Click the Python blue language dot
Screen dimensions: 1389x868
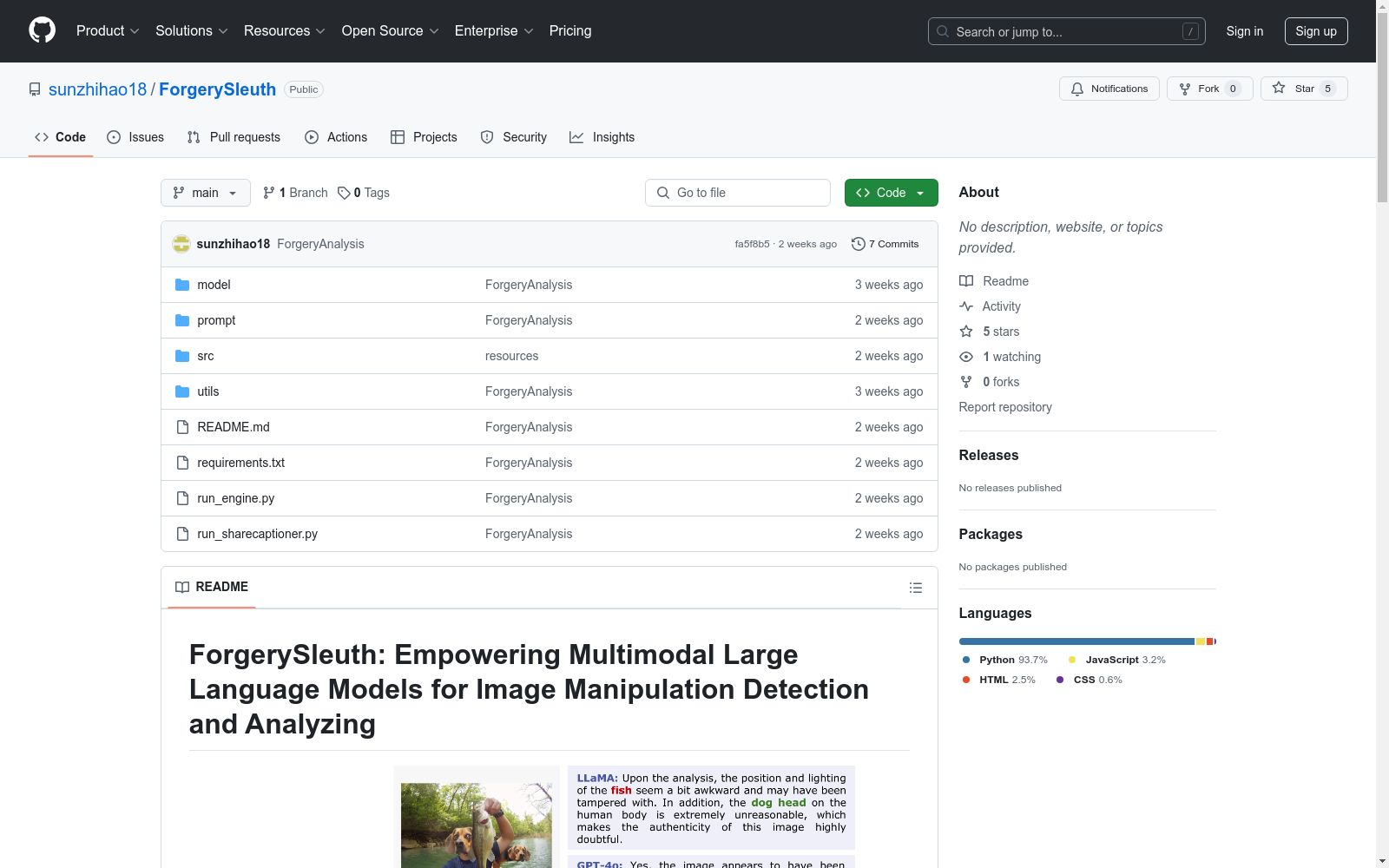pyautogui.click(x=966, y=660)
